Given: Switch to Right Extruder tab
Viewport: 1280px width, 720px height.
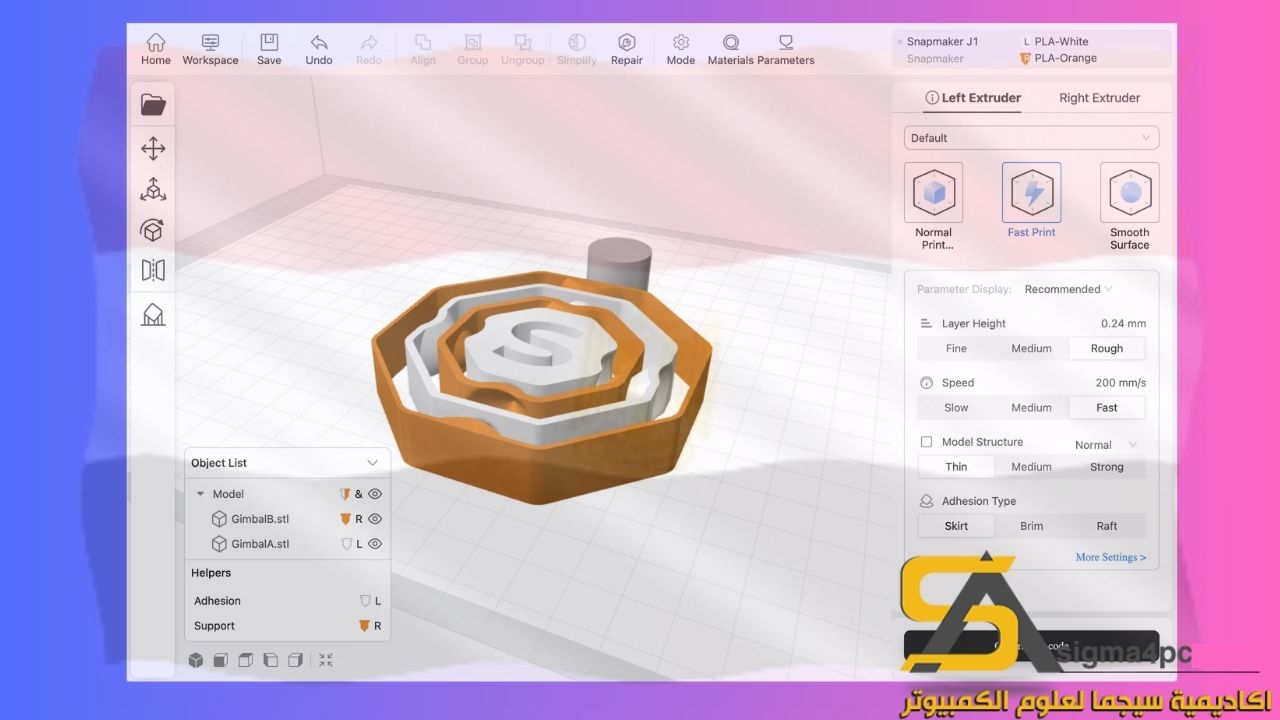Looking at the screenshot, I should point(1100,98).
